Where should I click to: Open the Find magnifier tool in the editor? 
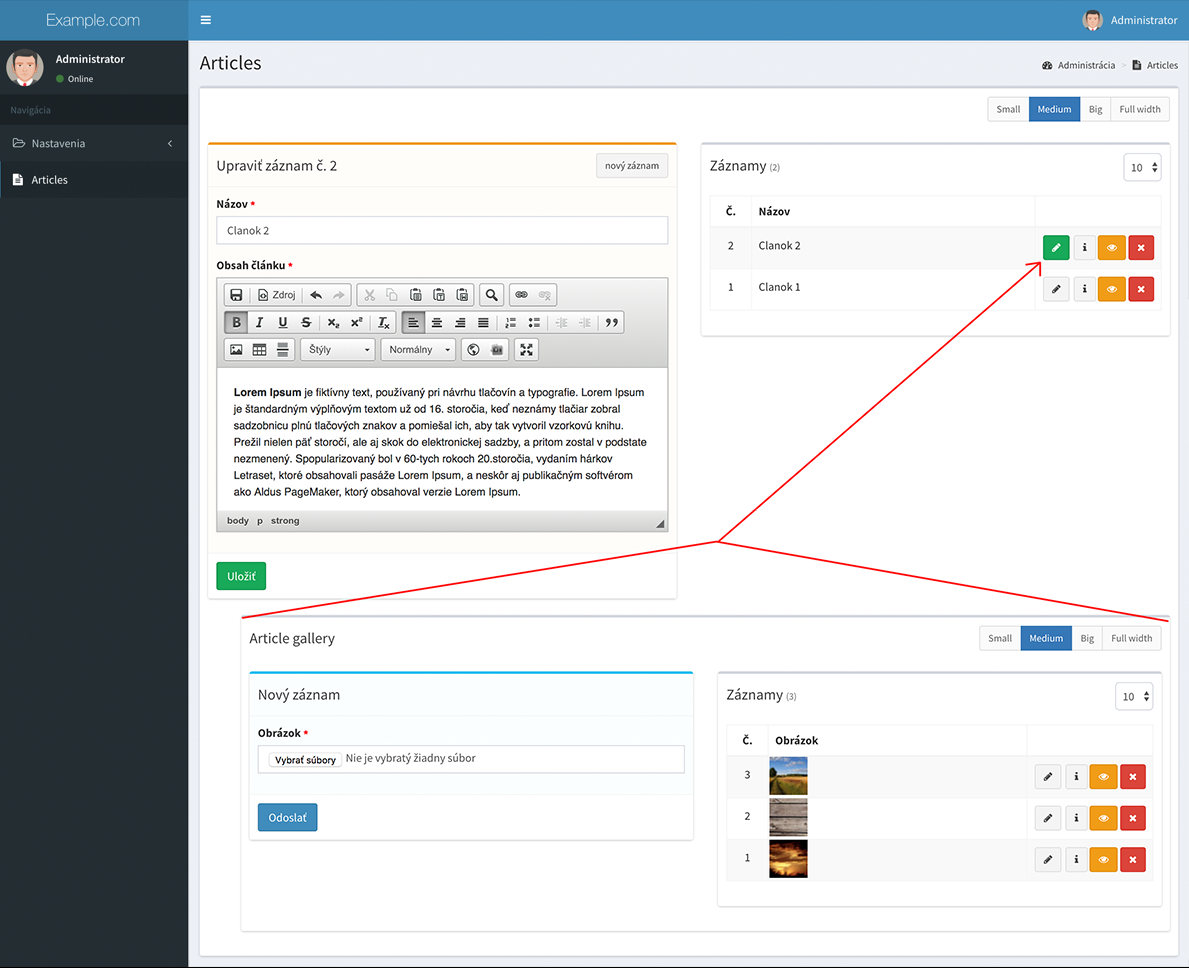(491, 295)
